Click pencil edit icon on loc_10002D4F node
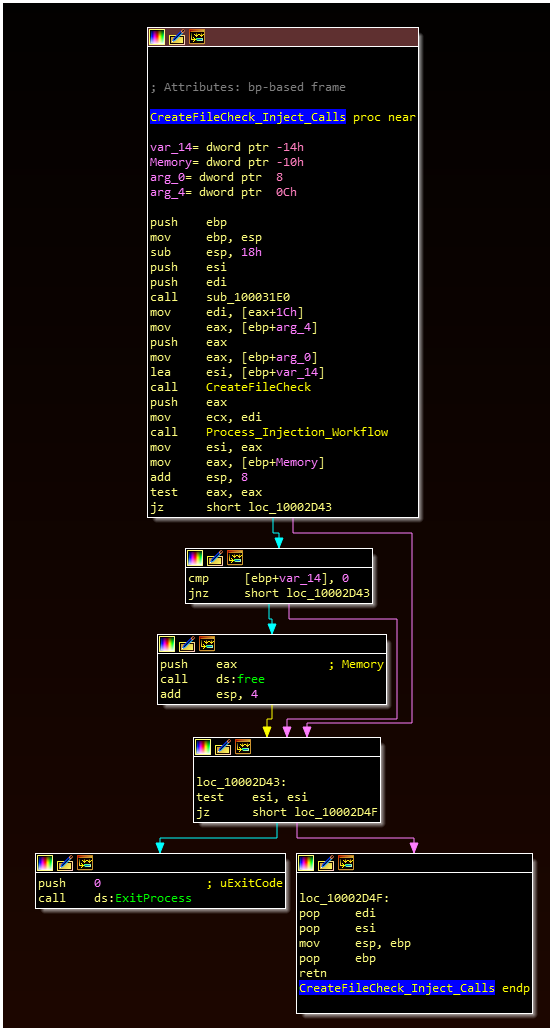Screen dimensions: 552x1031 [x=326, y=863]
